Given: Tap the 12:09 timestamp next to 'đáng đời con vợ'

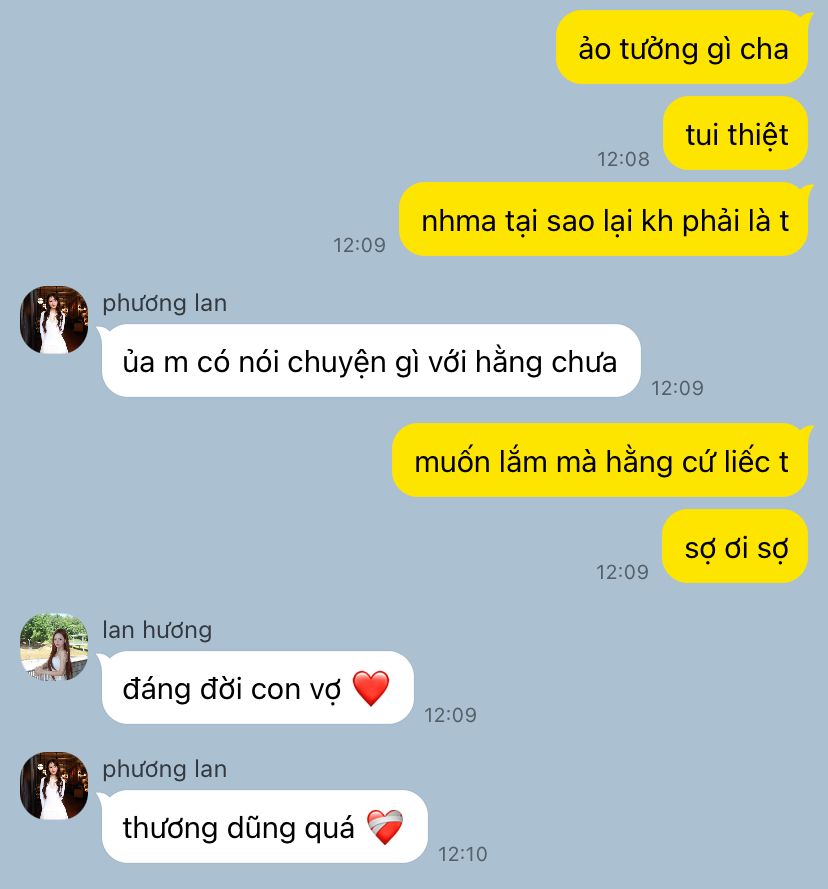Looking at the screenshot, I should [450, 715].
